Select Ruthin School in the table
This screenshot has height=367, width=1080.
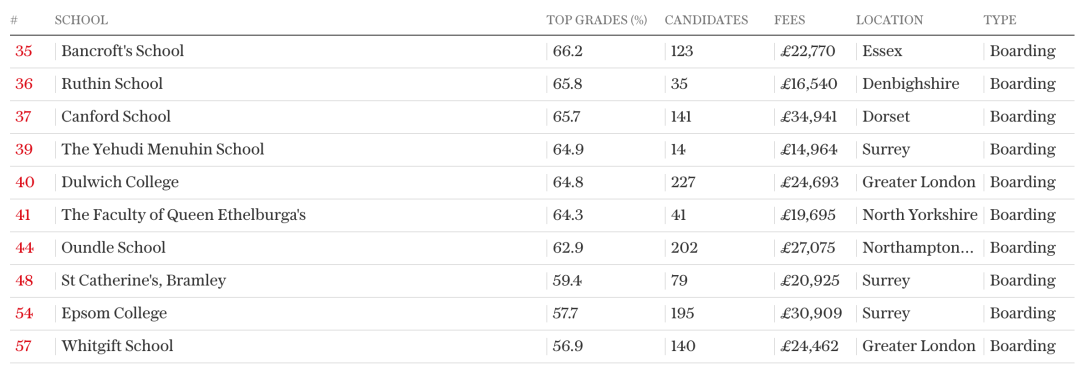click(x=112, y=84)
